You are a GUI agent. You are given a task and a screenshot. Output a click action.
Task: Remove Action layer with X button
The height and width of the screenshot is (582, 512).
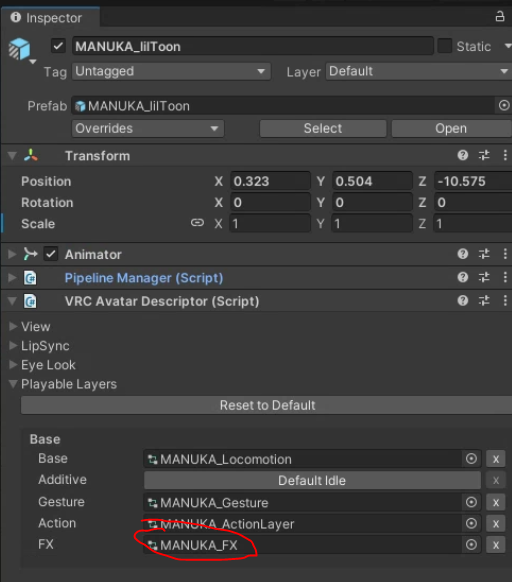click(x=496, y=524)
